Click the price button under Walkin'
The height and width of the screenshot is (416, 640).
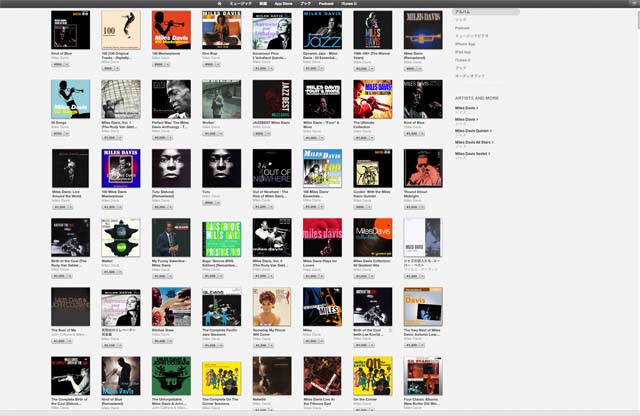[x=111, y=272]
